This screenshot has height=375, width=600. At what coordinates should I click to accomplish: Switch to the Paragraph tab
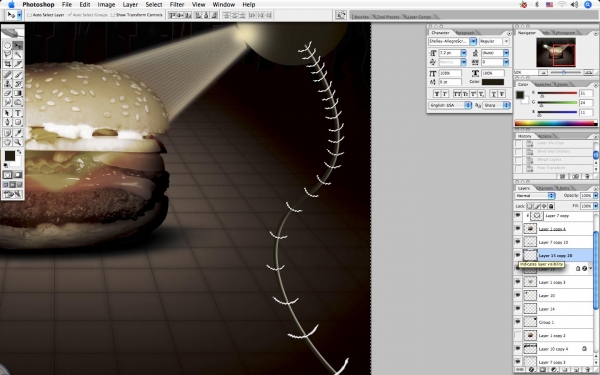coord(465,33)
